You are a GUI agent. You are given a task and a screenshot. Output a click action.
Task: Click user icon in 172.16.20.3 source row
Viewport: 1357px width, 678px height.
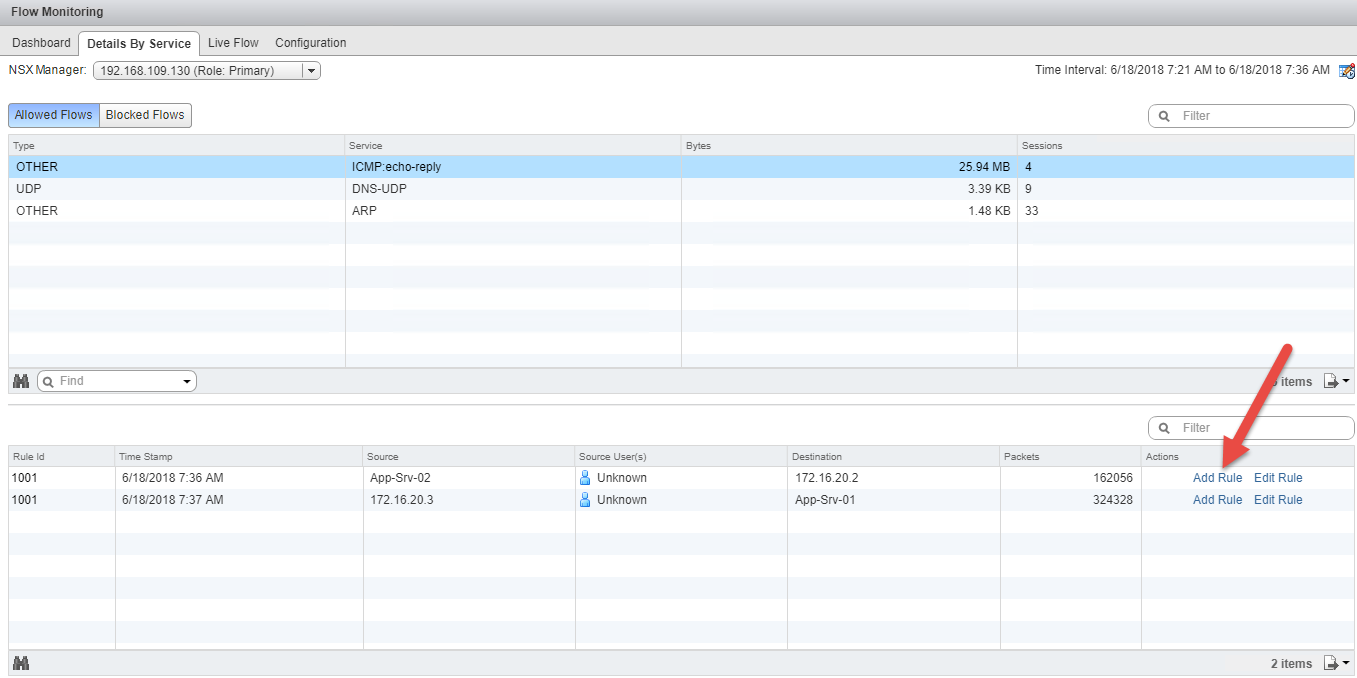point(585,500)
